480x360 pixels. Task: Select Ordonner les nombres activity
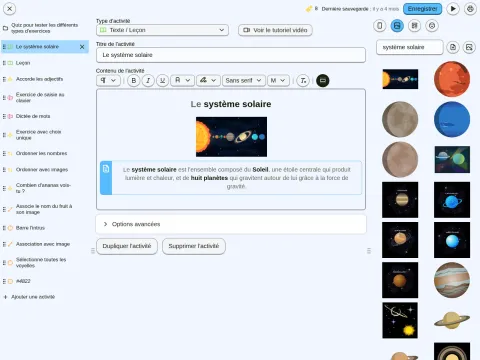click(x=45, y=153)
